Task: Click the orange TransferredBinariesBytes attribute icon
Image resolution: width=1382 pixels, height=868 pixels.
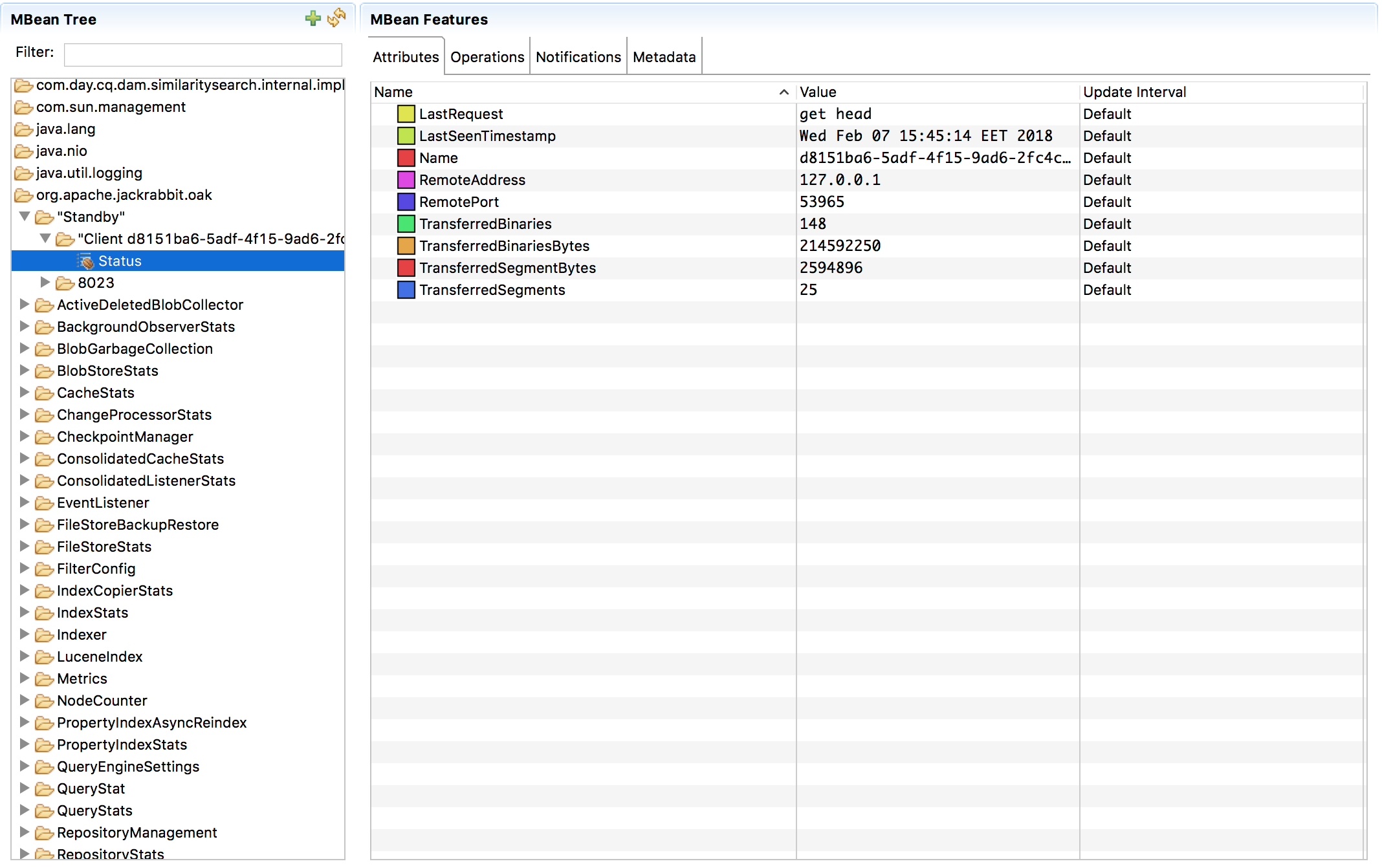Action: pyautogui.click(x=406, y=246)
